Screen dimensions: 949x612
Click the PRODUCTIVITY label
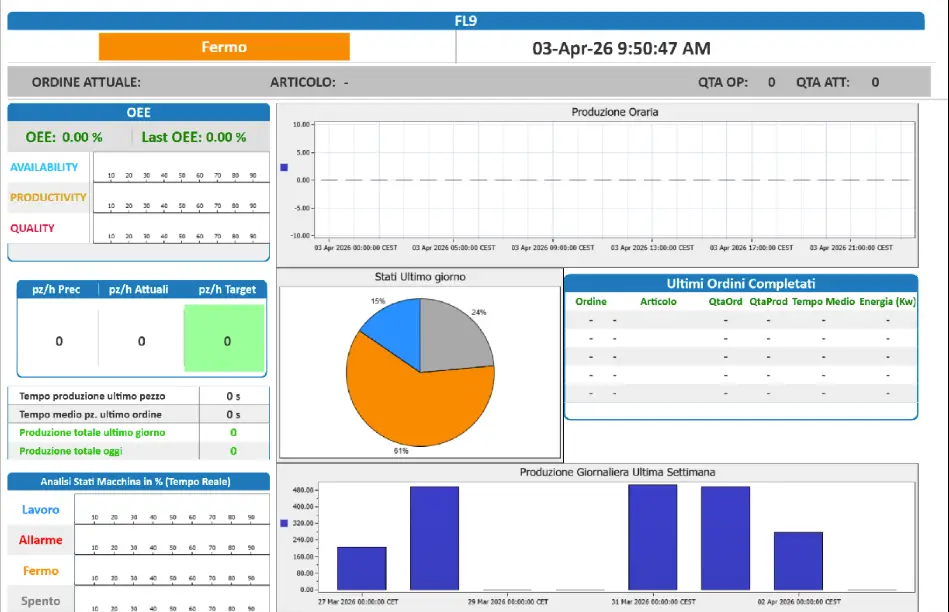coord(48,197)
